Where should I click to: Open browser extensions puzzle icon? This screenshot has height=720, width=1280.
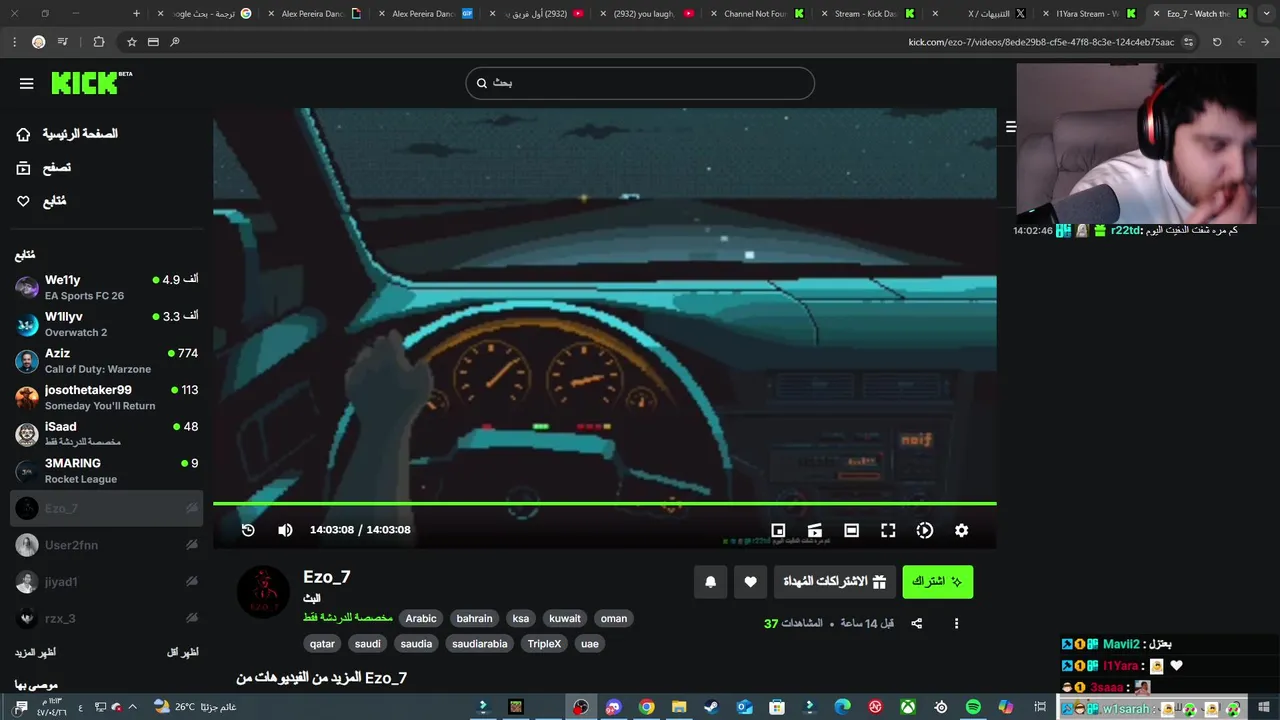click(98, 42)
